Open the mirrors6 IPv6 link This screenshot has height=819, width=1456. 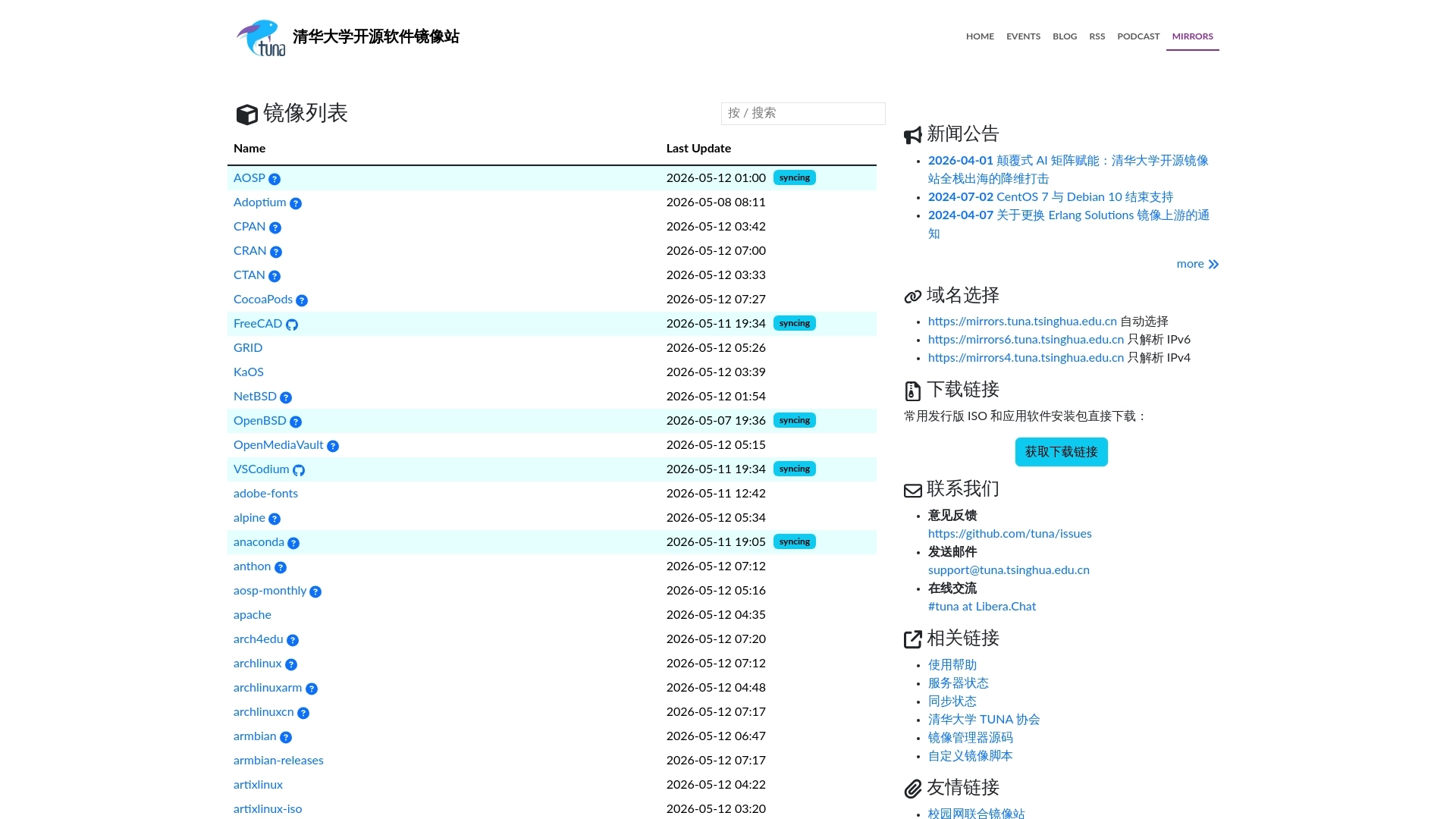(1026, 340)
